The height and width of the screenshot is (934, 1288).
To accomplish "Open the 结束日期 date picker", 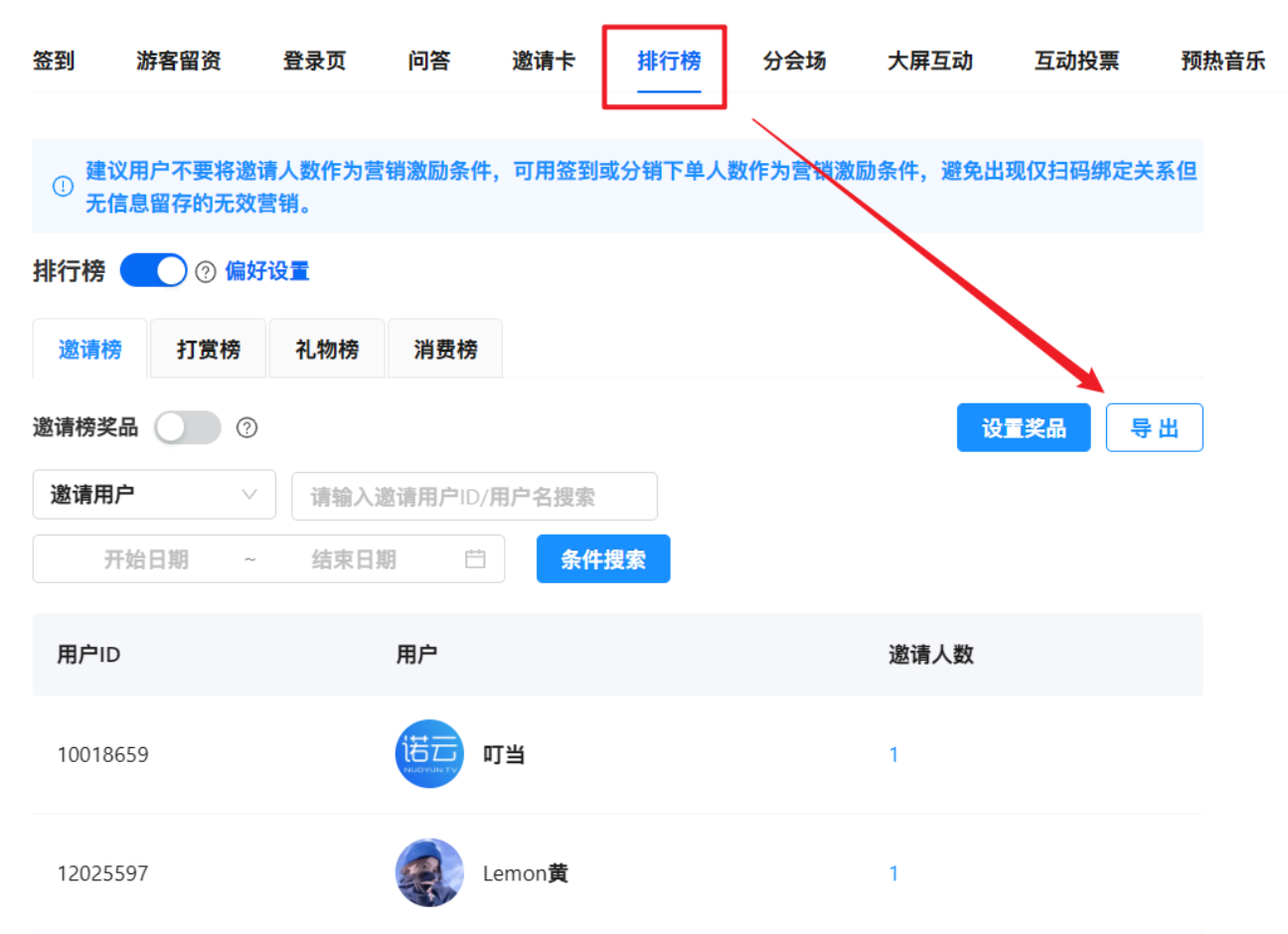I will click(354, 559).
